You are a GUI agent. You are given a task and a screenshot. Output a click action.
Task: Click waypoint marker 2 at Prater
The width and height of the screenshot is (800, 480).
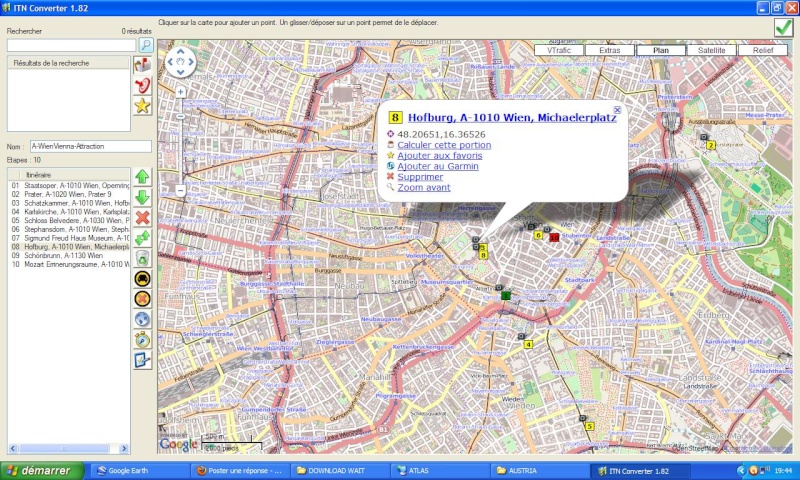tap(710, 145)
